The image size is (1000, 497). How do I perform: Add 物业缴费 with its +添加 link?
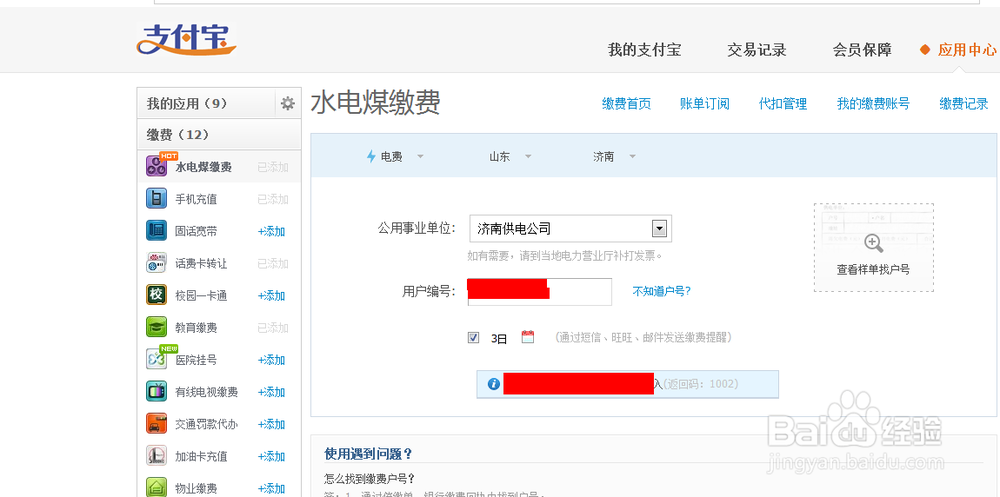click(x=272, y=488)
